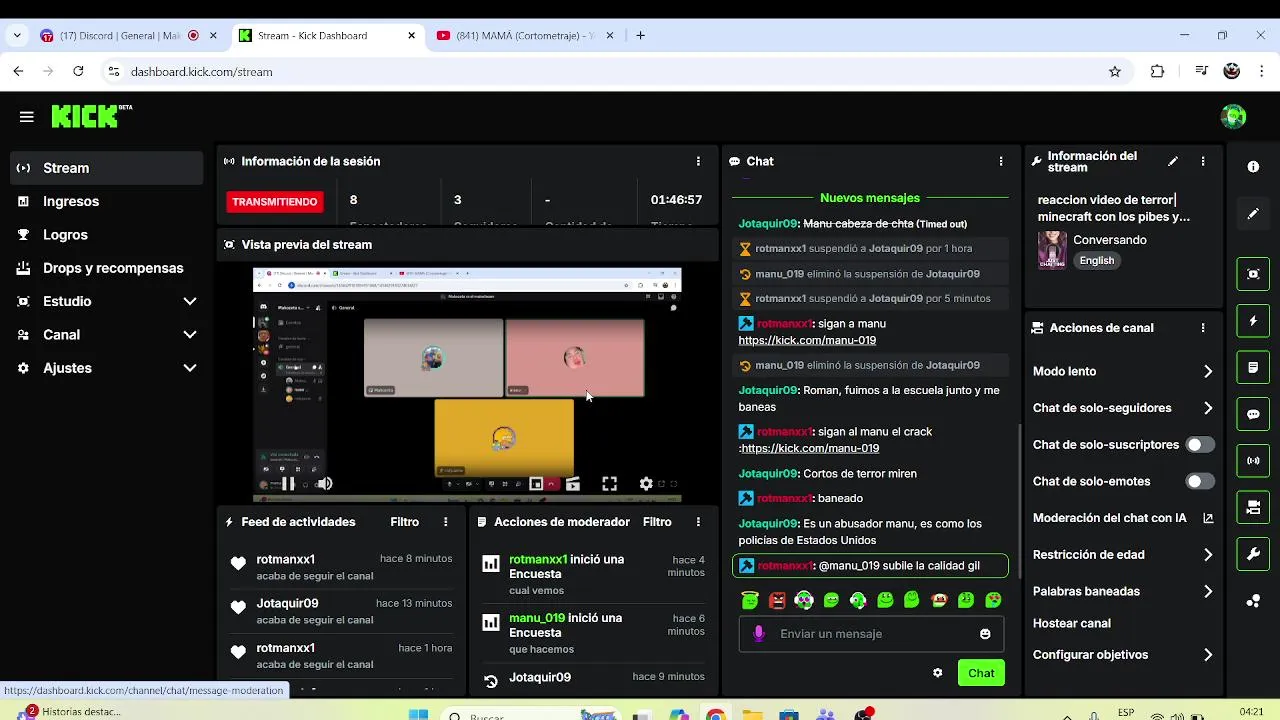Open Acciones de moderador three-dot menu

click(698, 522)
